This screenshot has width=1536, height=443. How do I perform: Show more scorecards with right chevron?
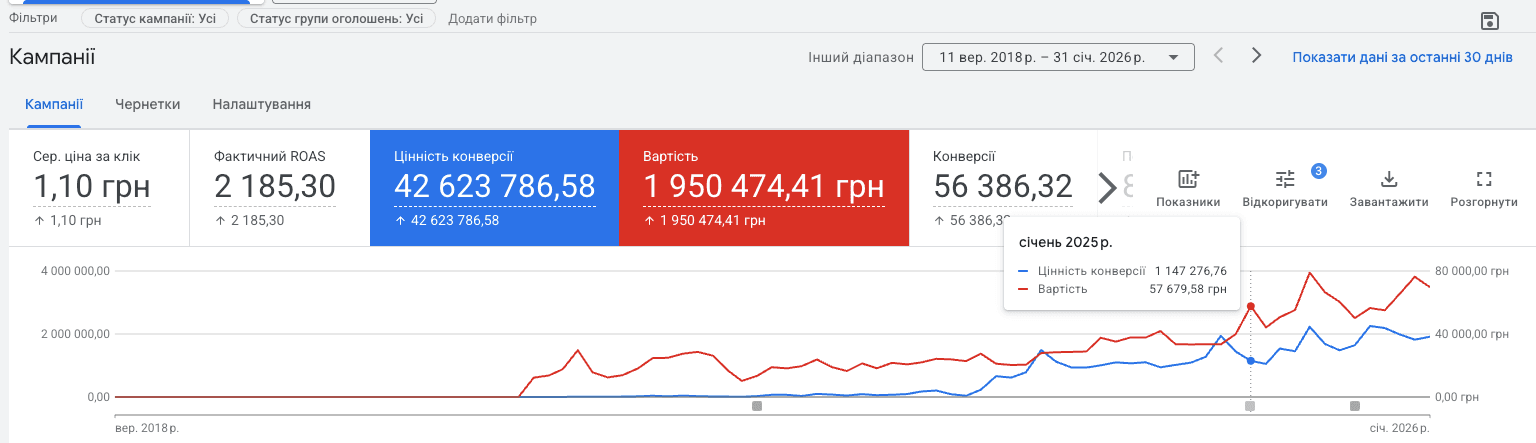1107,187
